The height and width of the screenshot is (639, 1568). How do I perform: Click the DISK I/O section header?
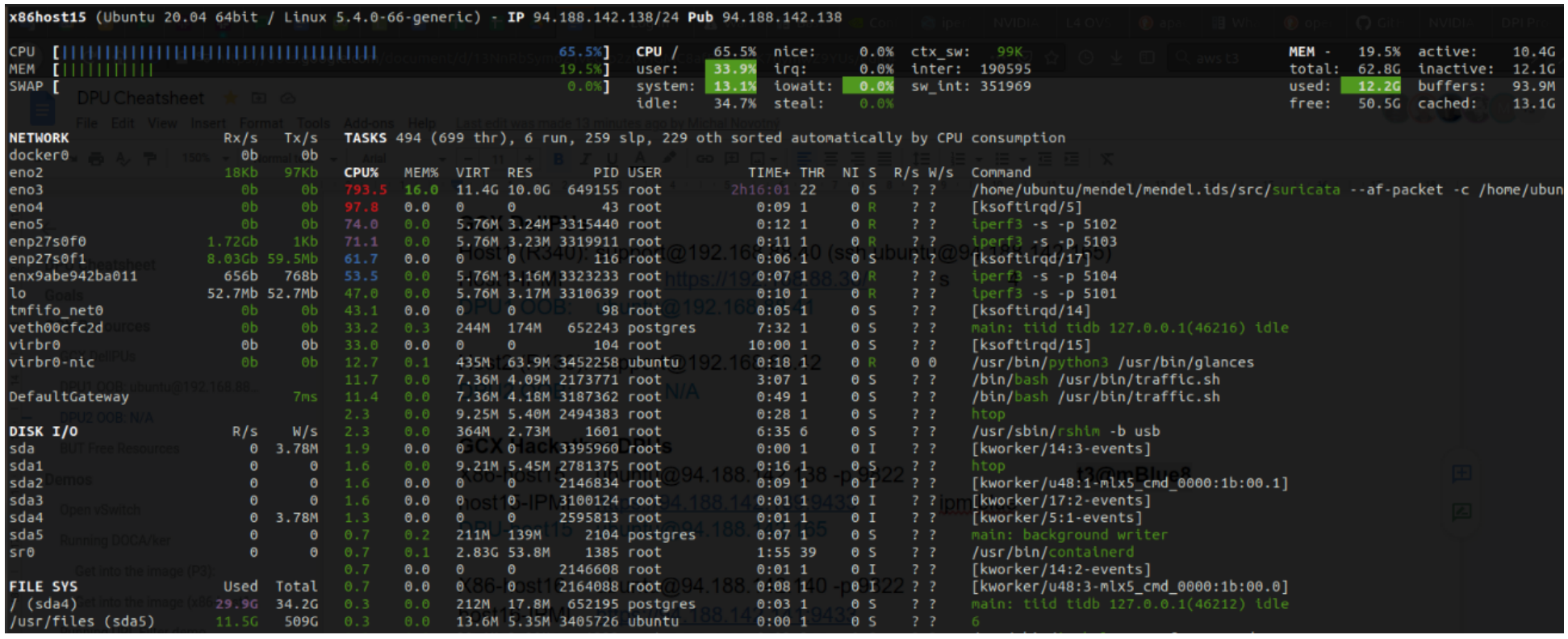[43, 432]
